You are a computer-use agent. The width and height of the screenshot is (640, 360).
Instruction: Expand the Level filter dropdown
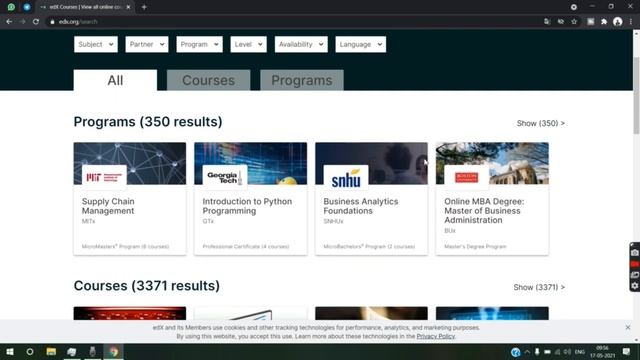(x=249, y=44)
